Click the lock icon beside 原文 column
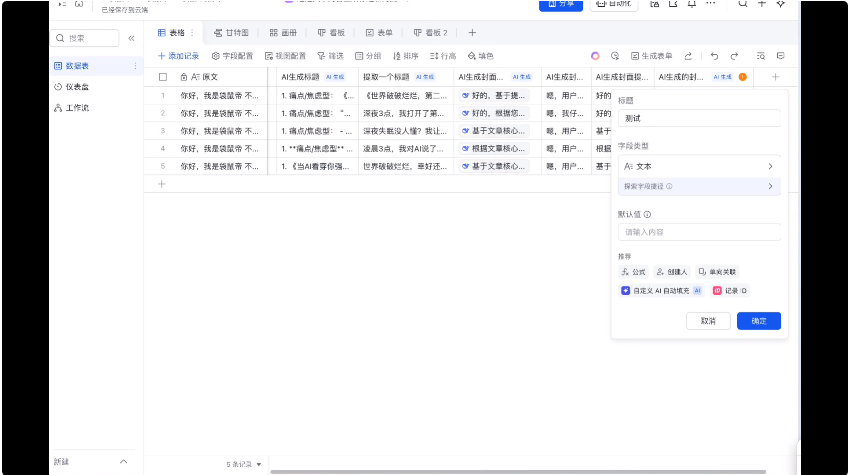 tap(184, 77)
